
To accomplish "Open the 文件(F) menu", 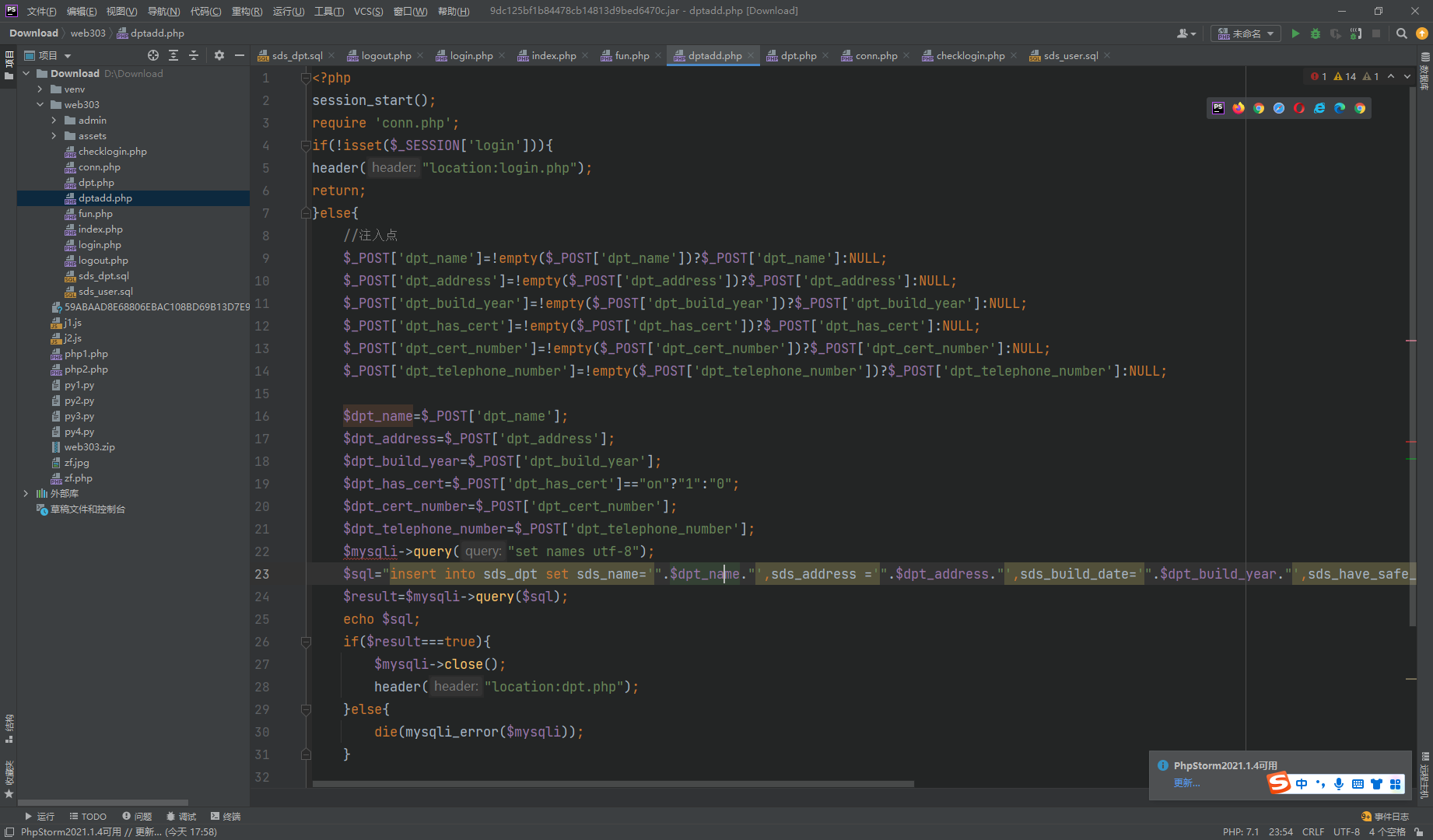I will [x=41, y=11].
